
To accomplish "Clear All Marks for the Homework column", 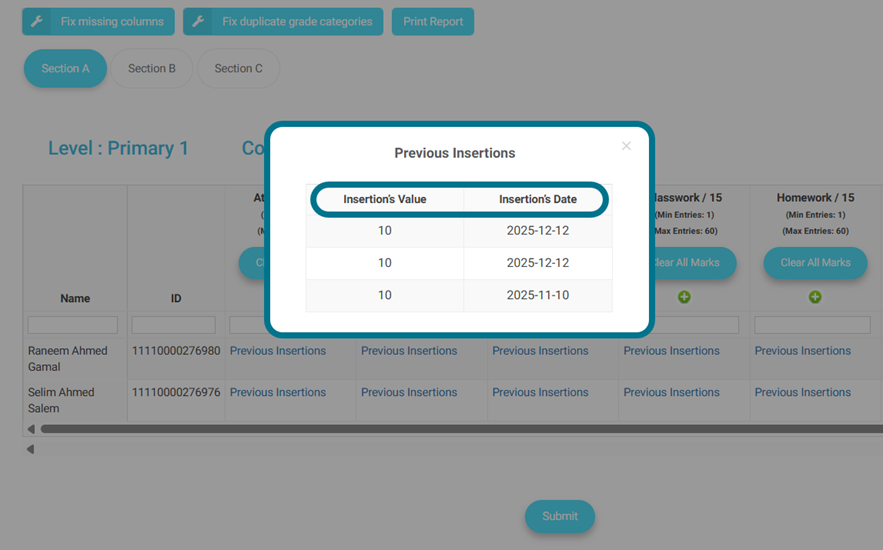I will (x=815, y=263).
